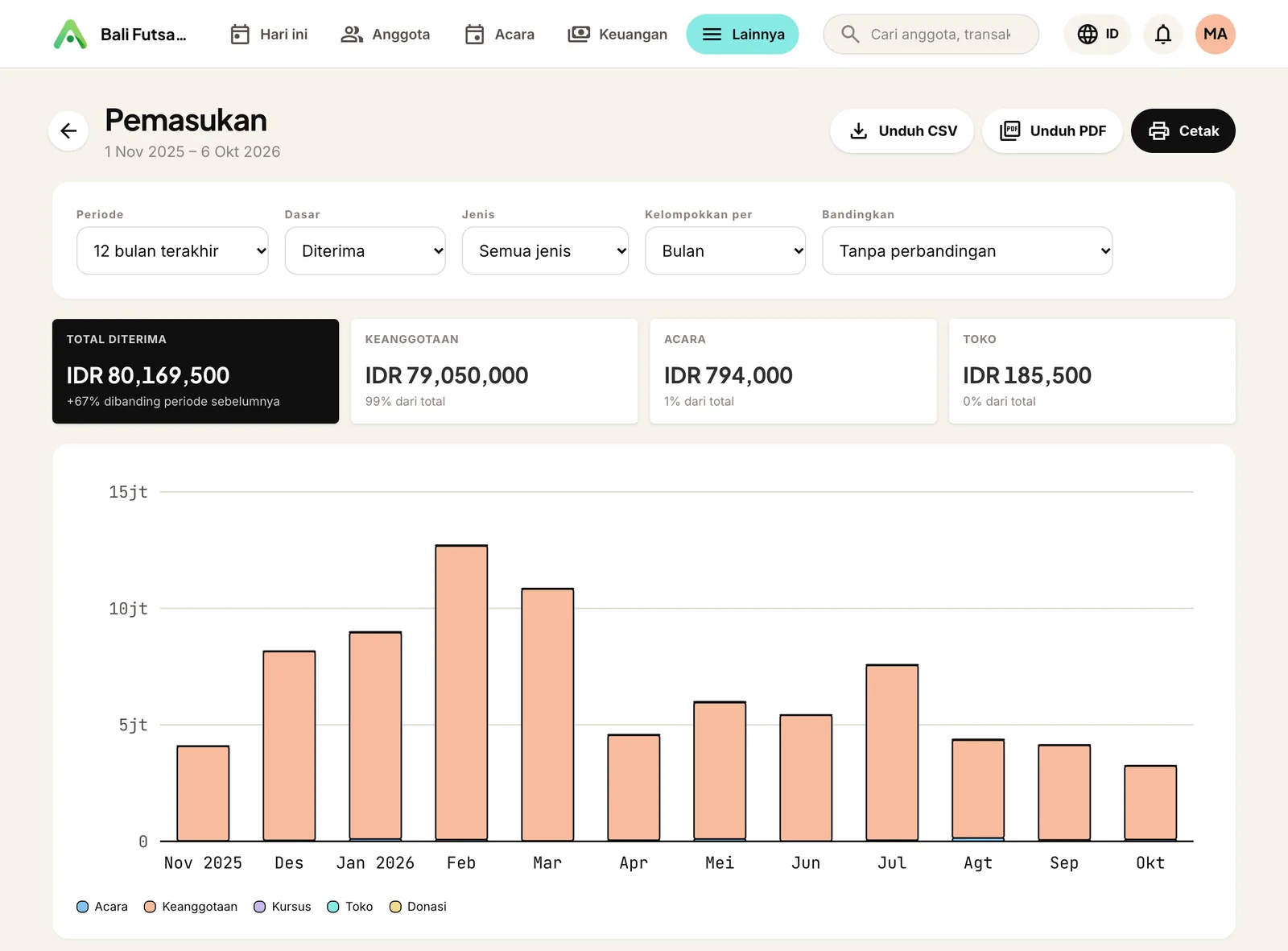Focus the Cari anggota search field

931,34
